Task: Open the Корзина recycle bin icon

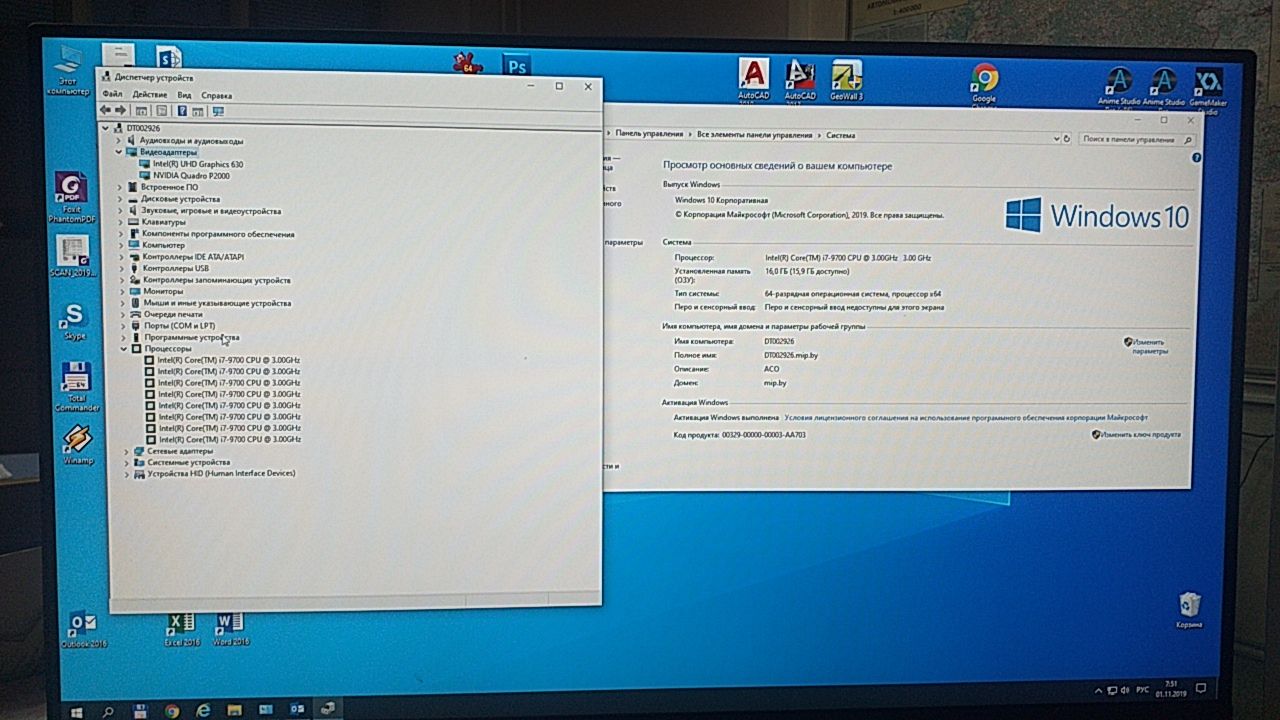Action: [1189, 611]
